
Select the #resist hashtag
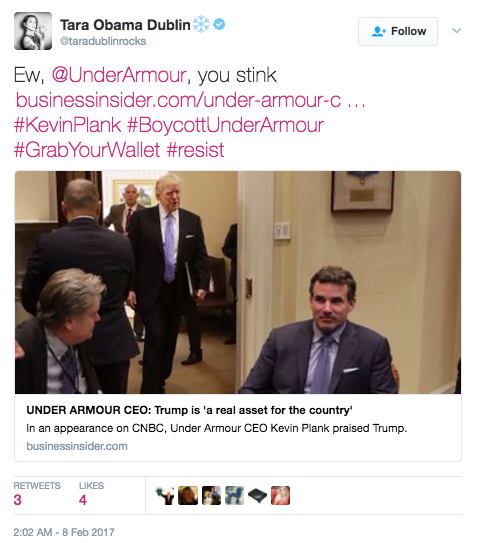pos(195,150)
